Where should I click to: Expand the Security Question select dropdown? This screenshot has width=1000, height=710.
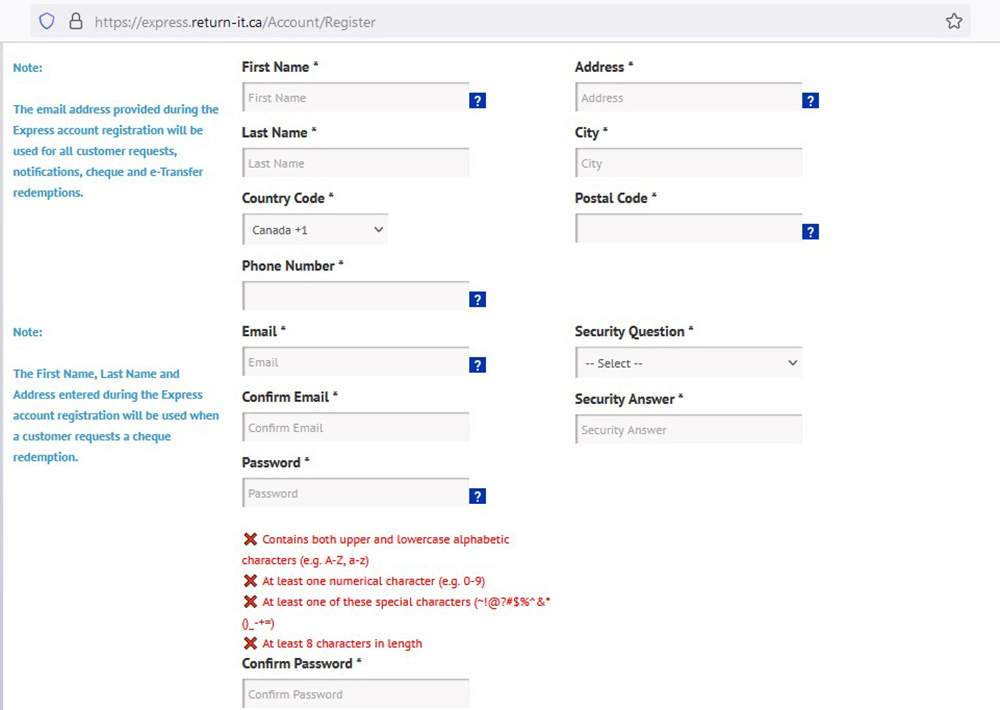[x=689, y=363]
